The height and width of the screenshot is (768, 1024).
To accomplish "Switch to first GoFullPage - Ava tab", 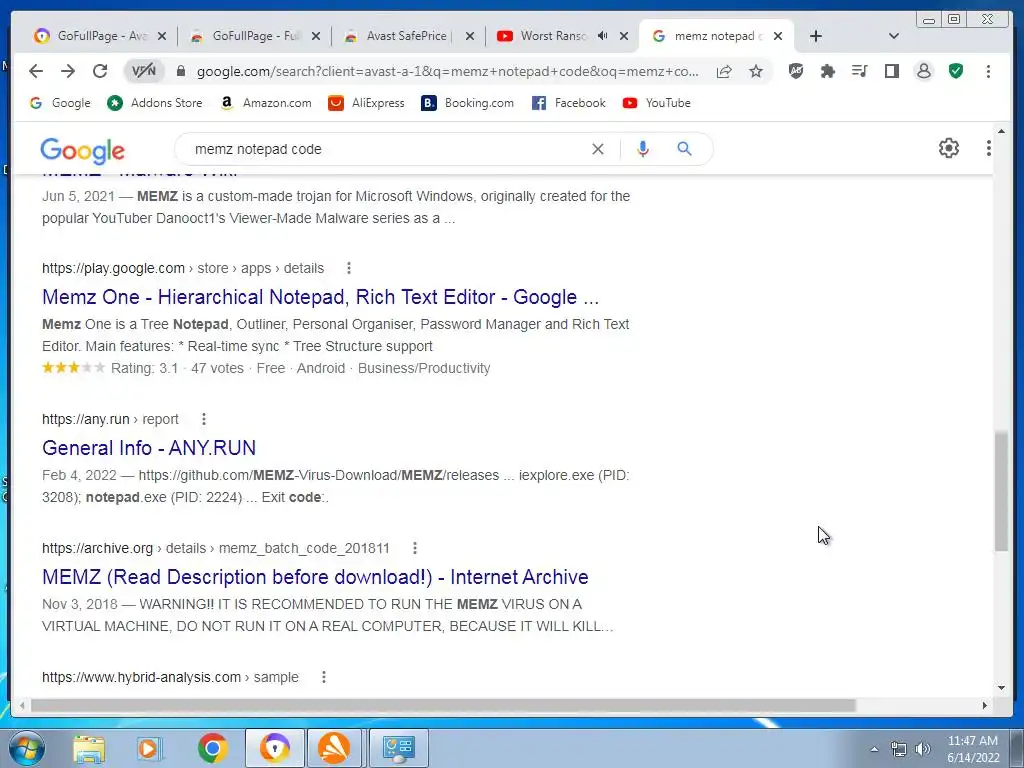I will (x=93, y=36).
